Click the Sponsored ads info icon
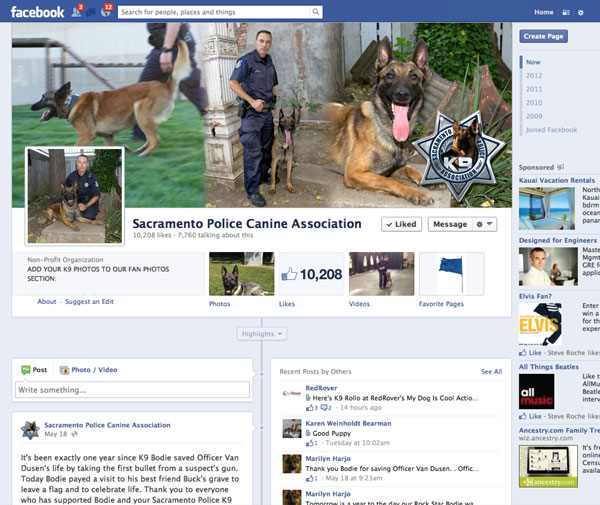 [561, 167]
